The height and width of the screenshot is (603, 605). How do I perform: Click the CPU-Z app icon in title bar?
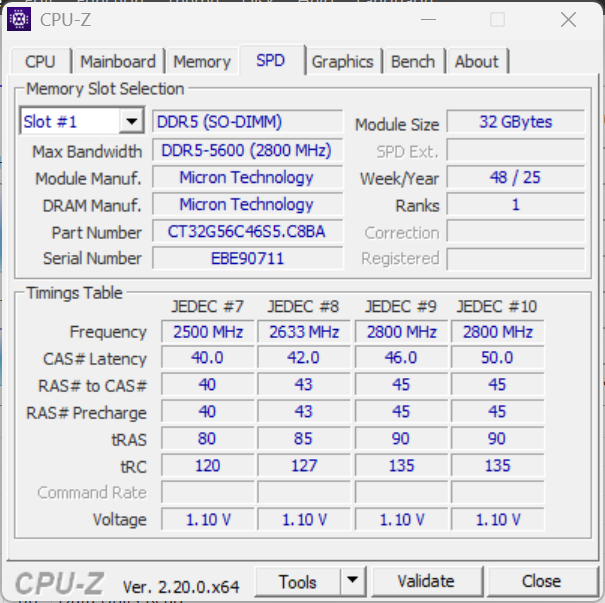[19, 19]
